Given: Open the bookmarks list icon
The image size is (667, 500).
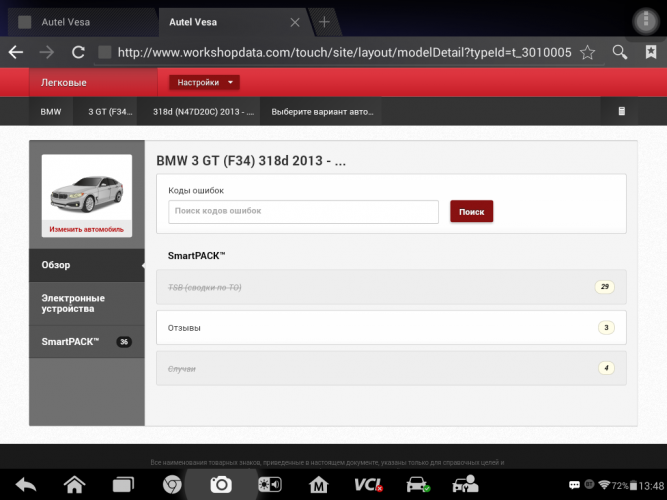Looking at the screenshot, I should (x=651, y=52).
